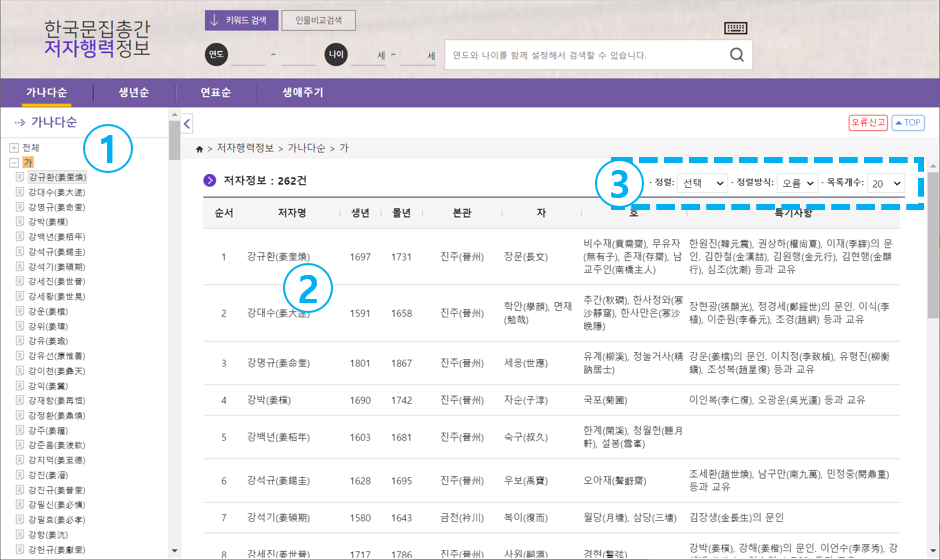
Task: Click the sidebar scrollbar down arrow
Action: point(174,550)
